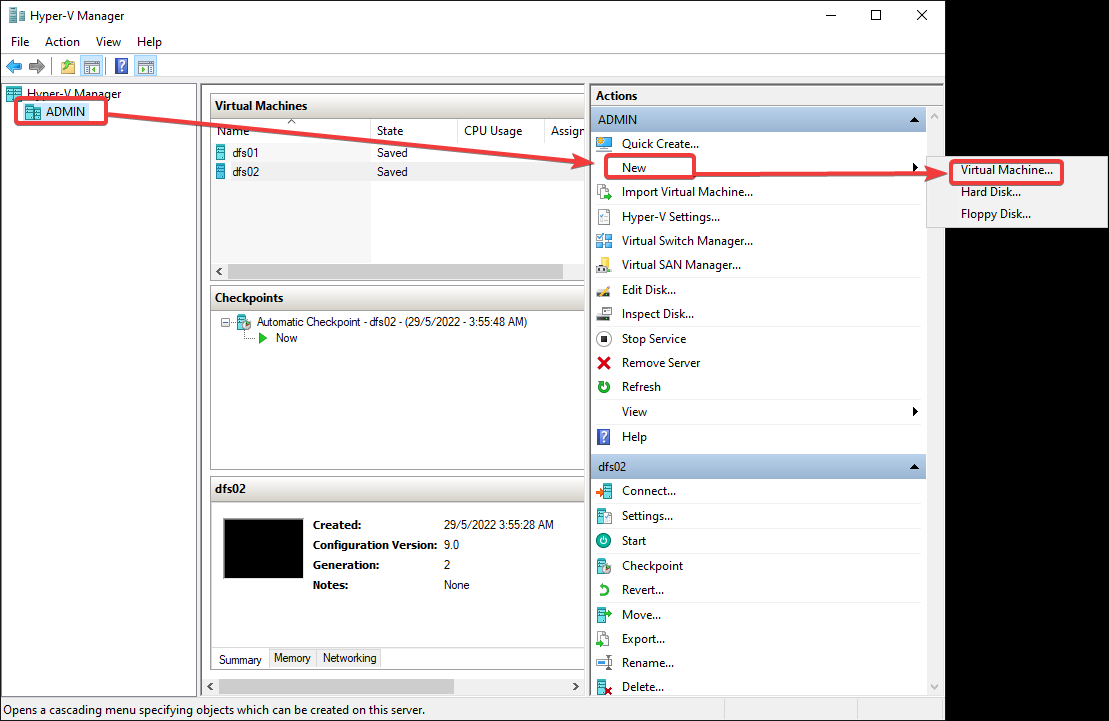
Task: Sort by the Assigned Memory column header
Action: [x=565, y=130]
